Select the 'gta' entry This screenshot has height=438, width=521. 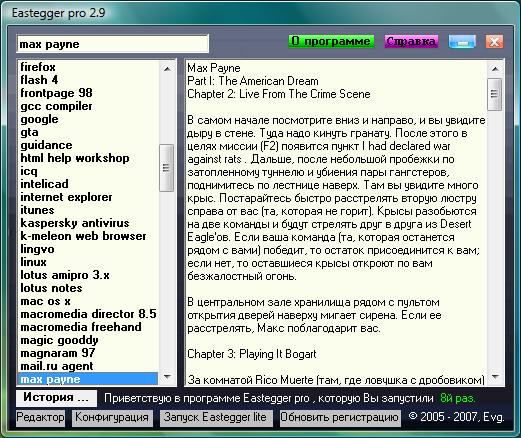pyautogui.click(x=88, y=132)
